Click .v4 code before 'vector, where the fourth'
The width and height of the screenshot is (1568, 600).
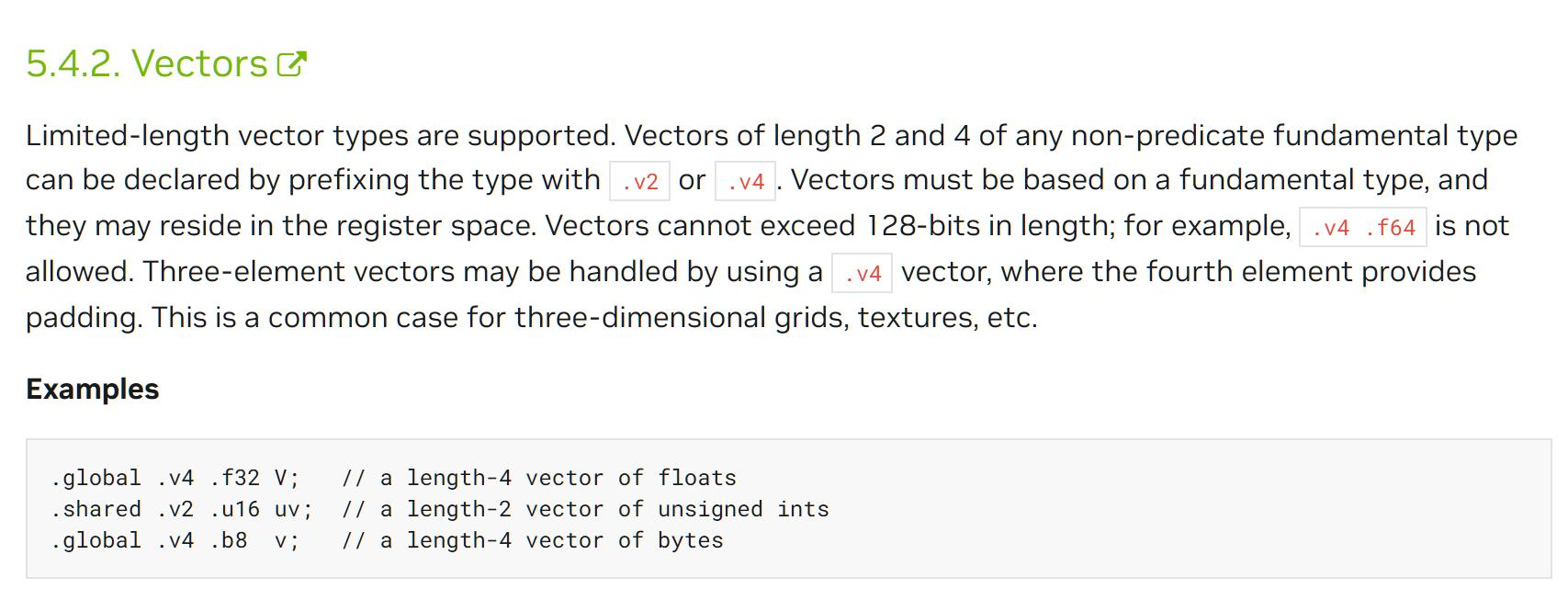[863, 273]
